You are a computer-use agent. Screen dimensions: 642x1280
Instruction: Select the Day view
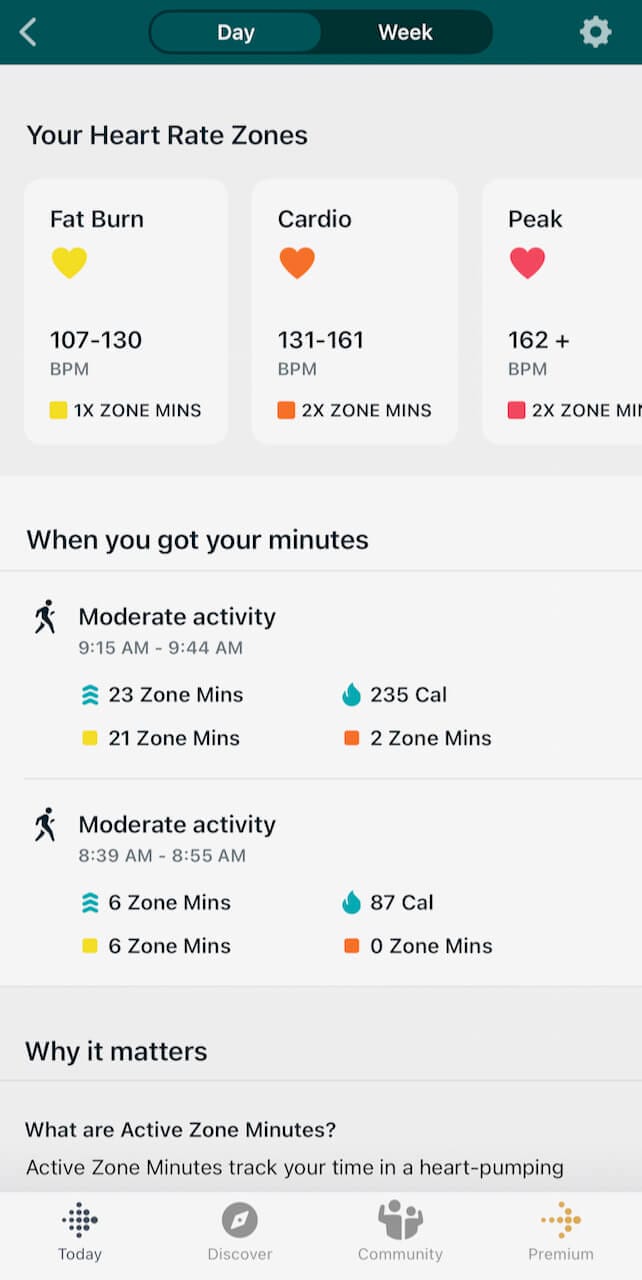point(236,31)
